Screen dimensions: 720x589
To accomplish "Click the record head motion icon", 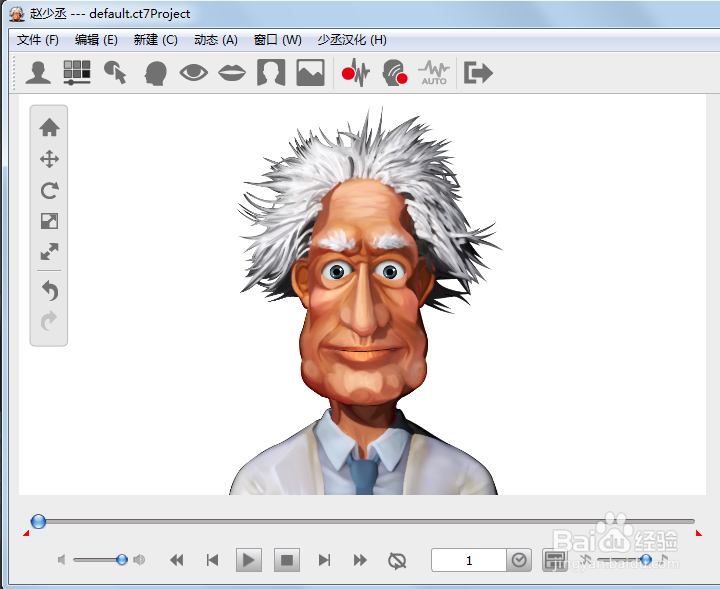I will point(394,73).
